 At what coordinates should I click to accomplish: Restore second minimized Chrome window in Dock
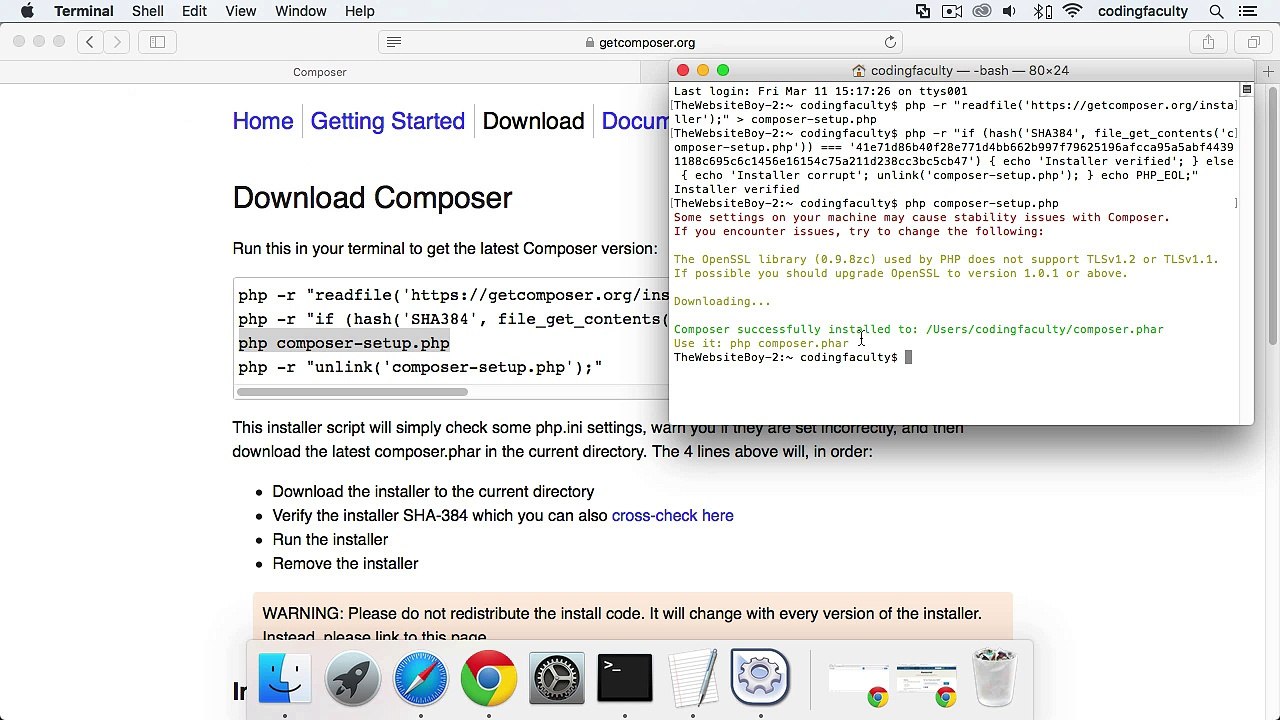pyautogui.click(x=927, y=683)
